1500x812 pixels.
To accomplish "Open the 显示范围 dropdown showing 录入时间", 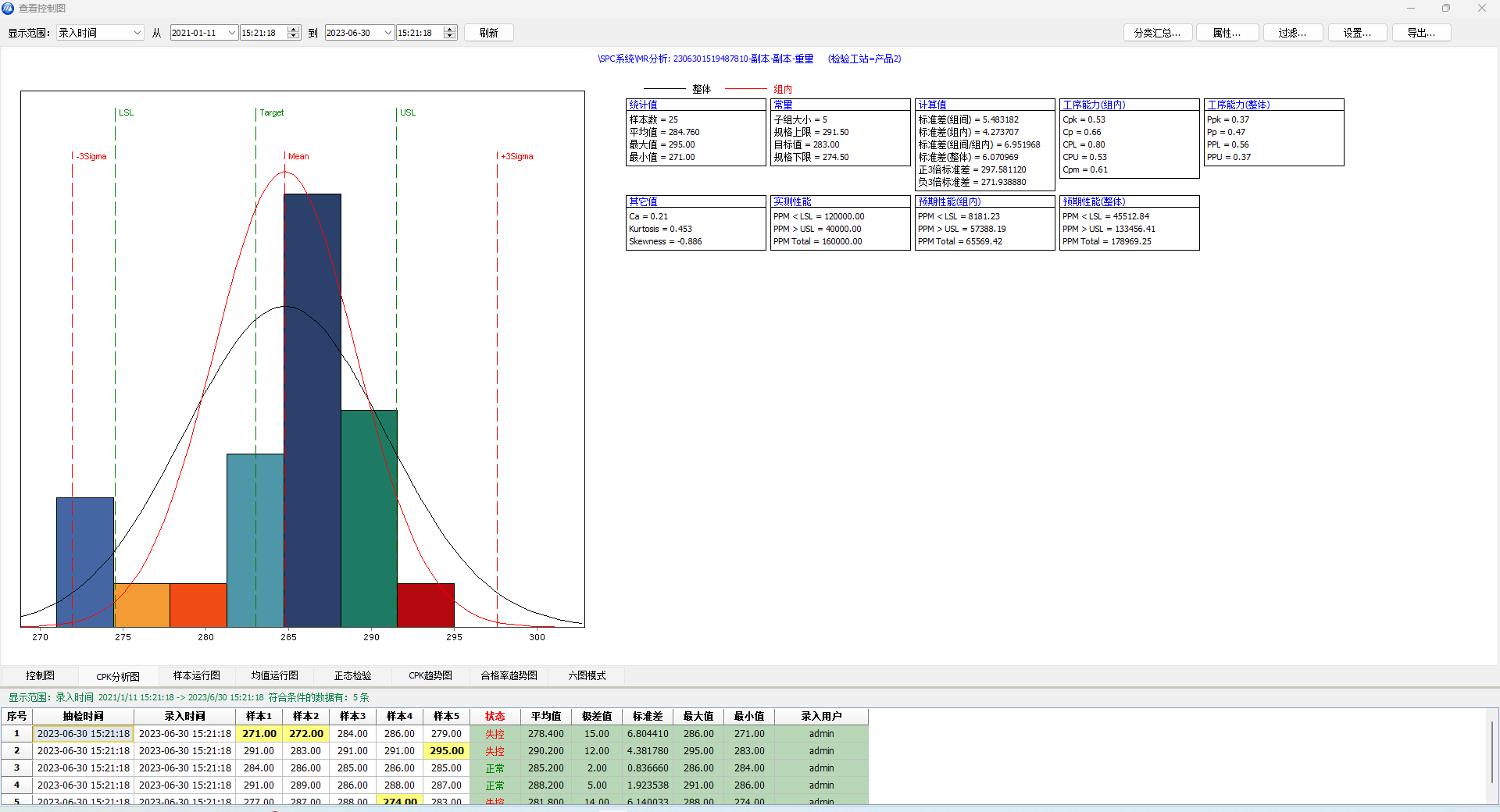I will pos(100,33).
